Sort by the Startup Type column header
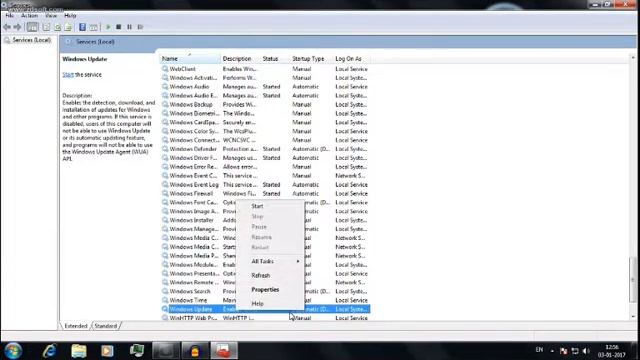The width and height of the screenshot is (640, 360). [x=311, y=59]
